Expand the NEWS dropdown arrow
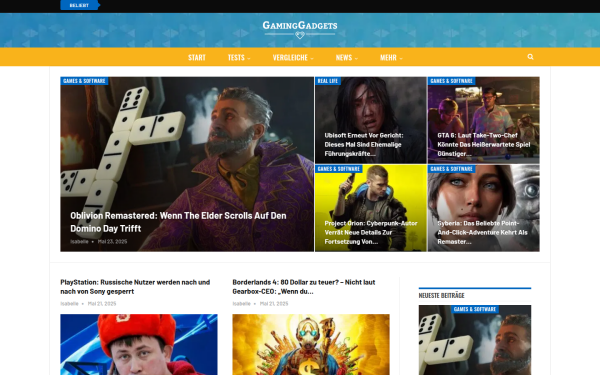This screenshot has width=600, height=375. click(x=356, y=59)
